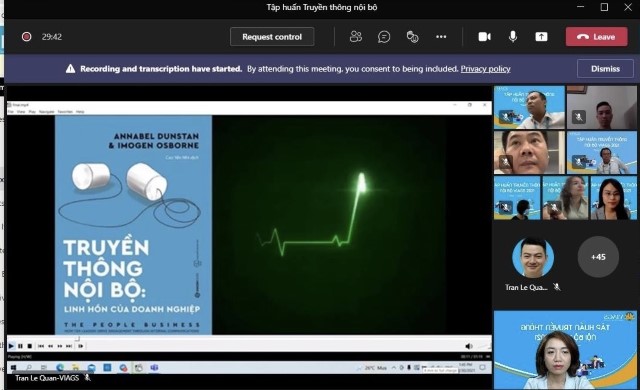The height and width of the screenshot is (390, 640).
Task: Click the media player seek bar
Action: [x=249, y=339]
